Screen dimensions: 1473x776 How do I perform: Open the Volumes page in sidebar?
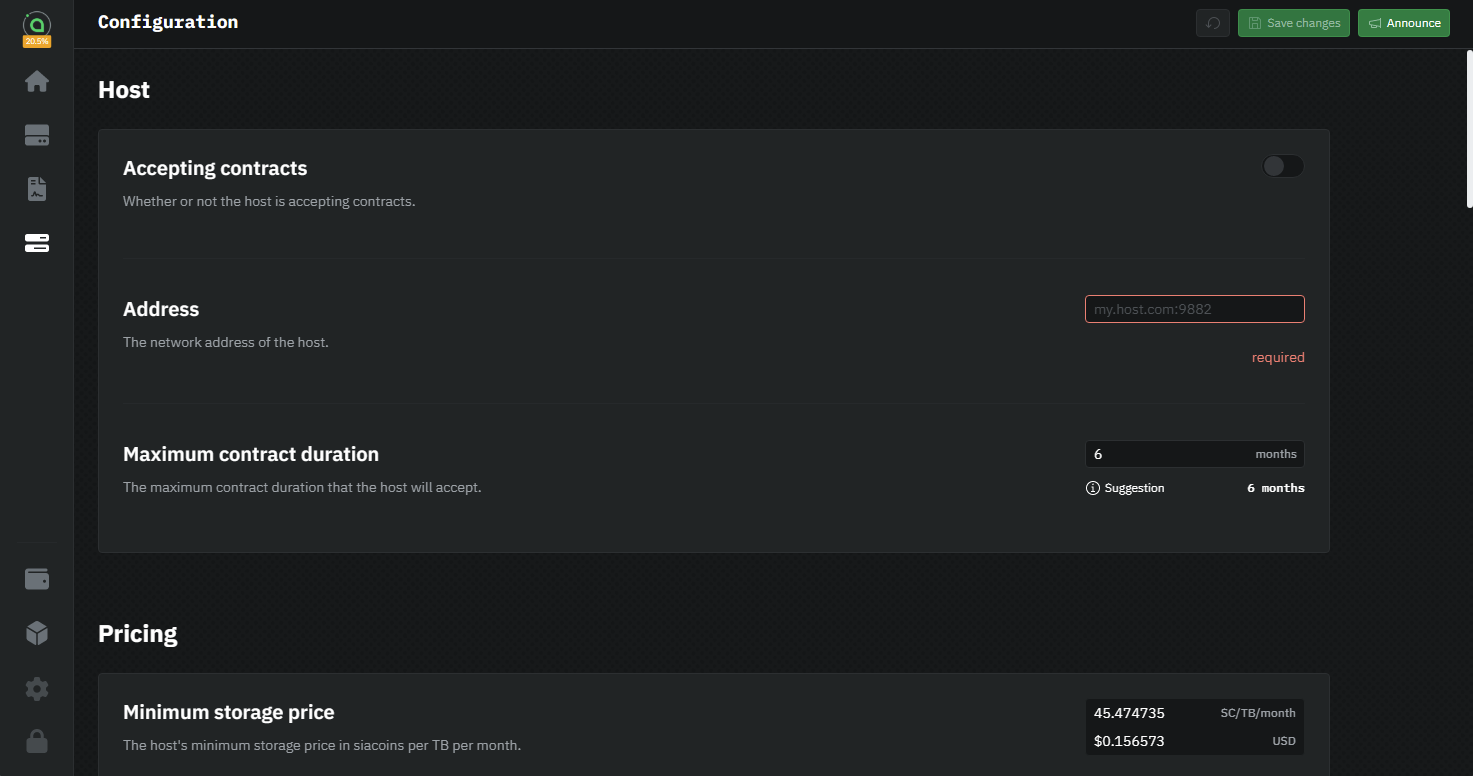(37, 136)
